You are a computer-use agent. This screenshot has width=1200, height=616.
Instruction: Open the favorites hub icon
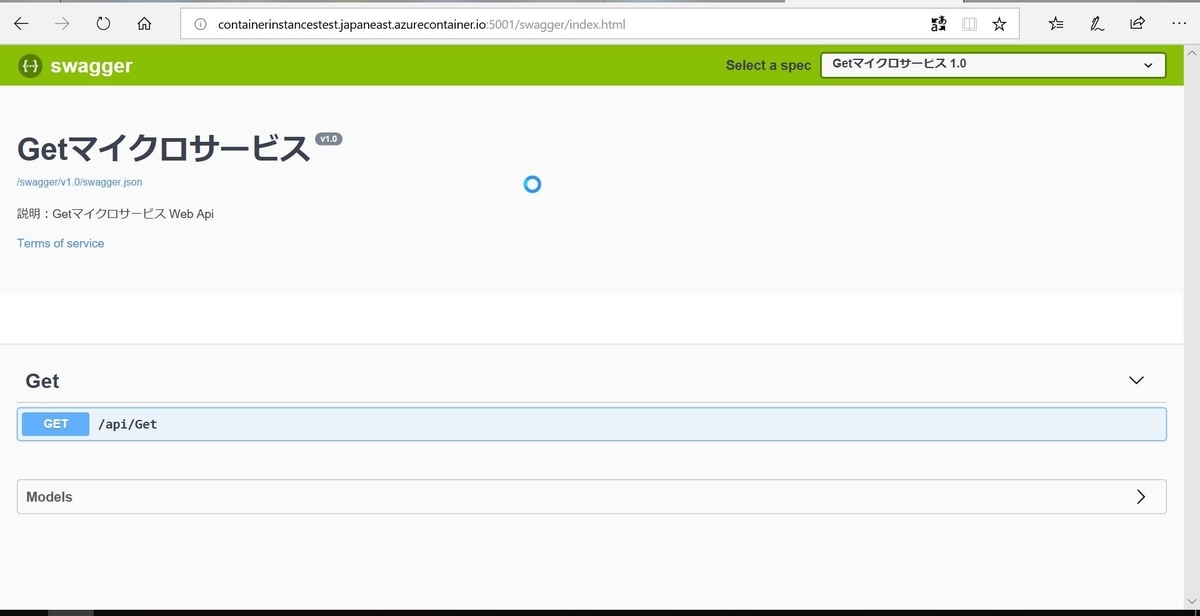(x=1056, y=24)
